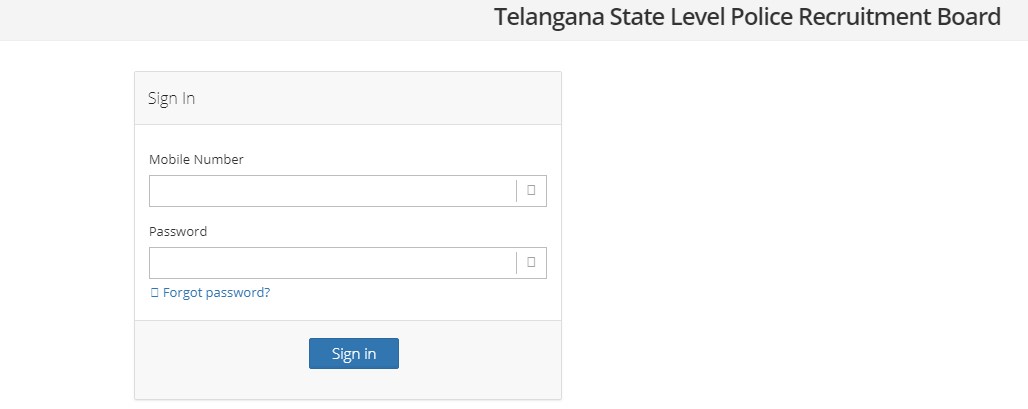The image size is (1028, 409).
Task: Click the gray header bar left of title
Action: [243, 20]
